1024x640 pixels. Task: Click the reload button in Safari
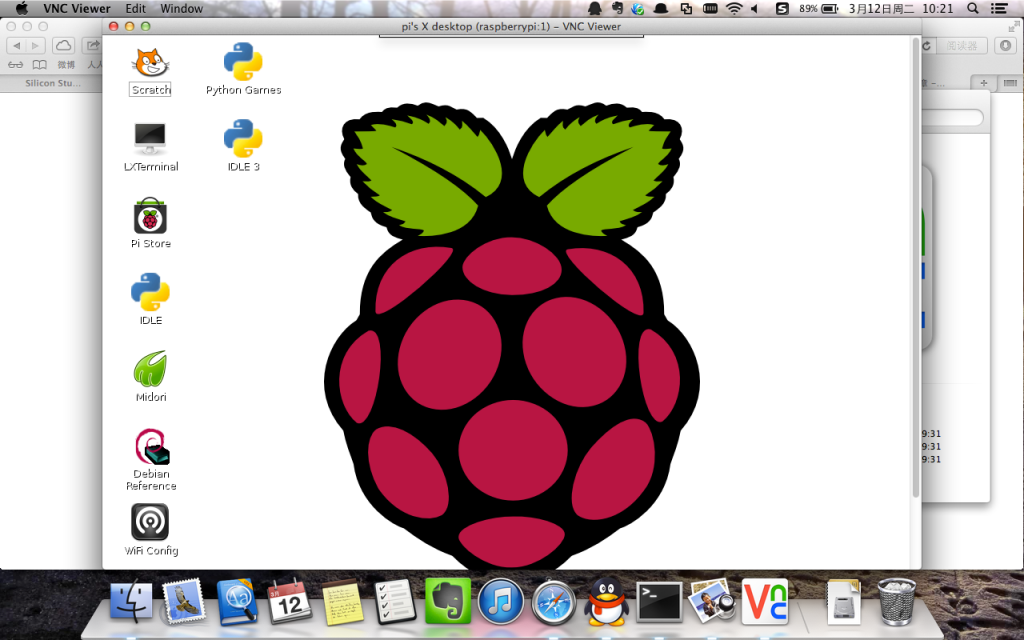point(927,46)
